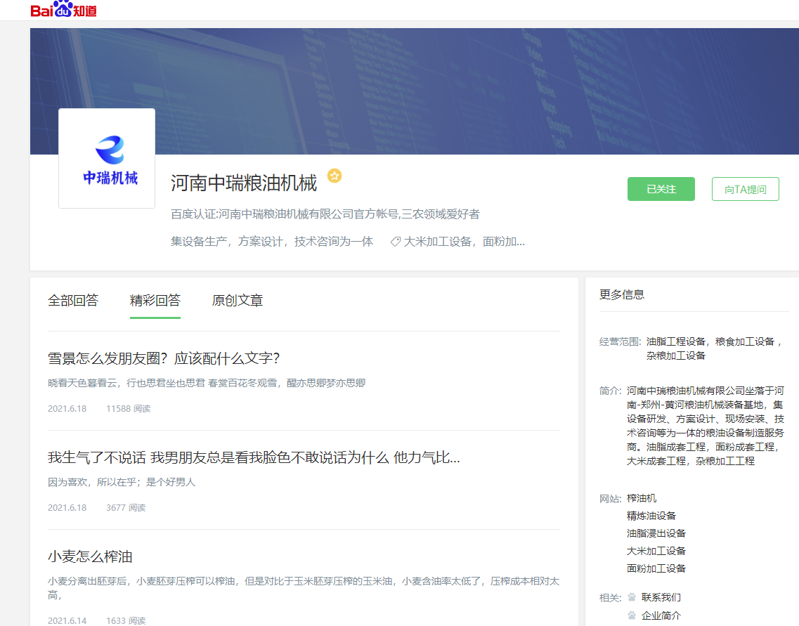This screenshot has height=626, width=799.
Task: Open the 大米加工设备 link in the sidebar
Action: (656, 551)
